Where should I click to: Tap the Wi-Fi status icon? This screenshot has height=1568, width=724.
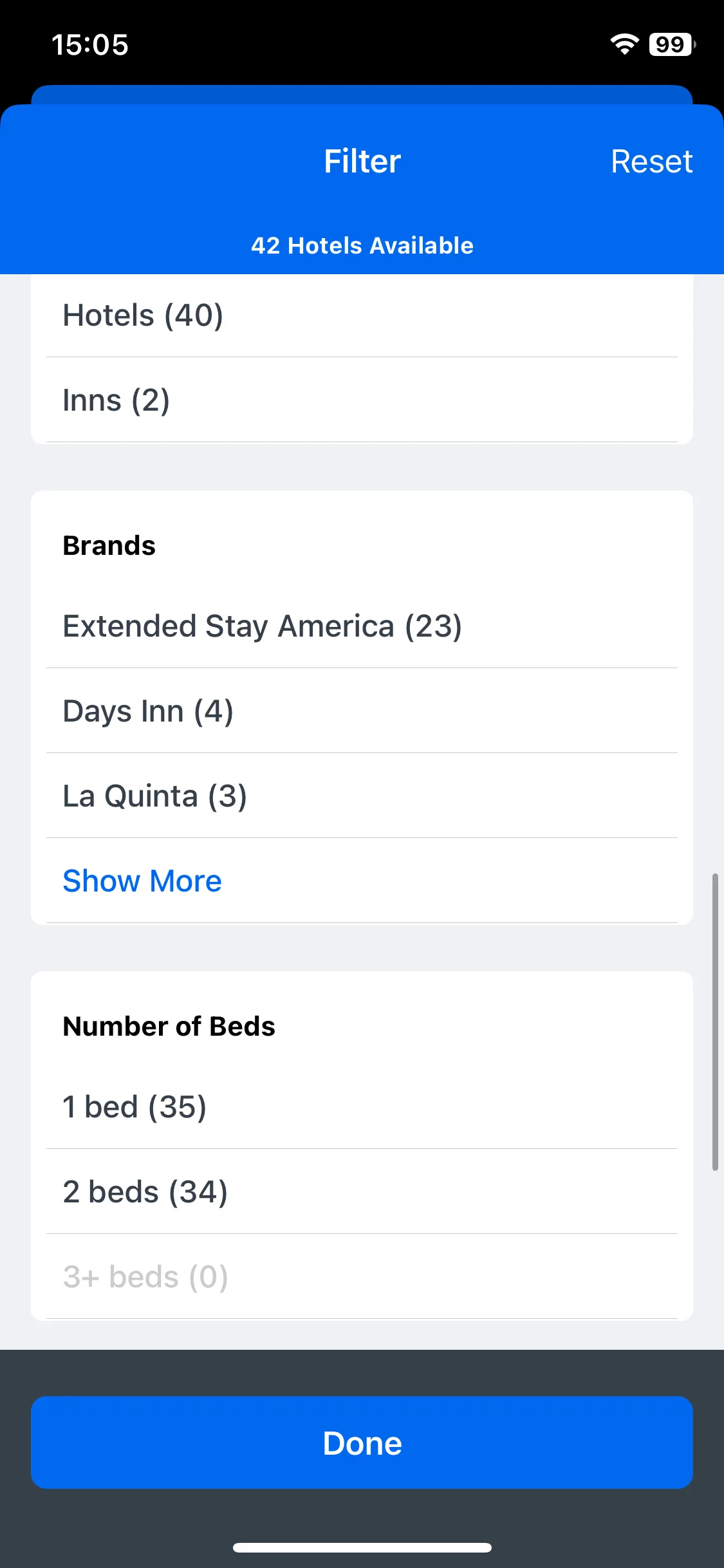coord(624,44)
